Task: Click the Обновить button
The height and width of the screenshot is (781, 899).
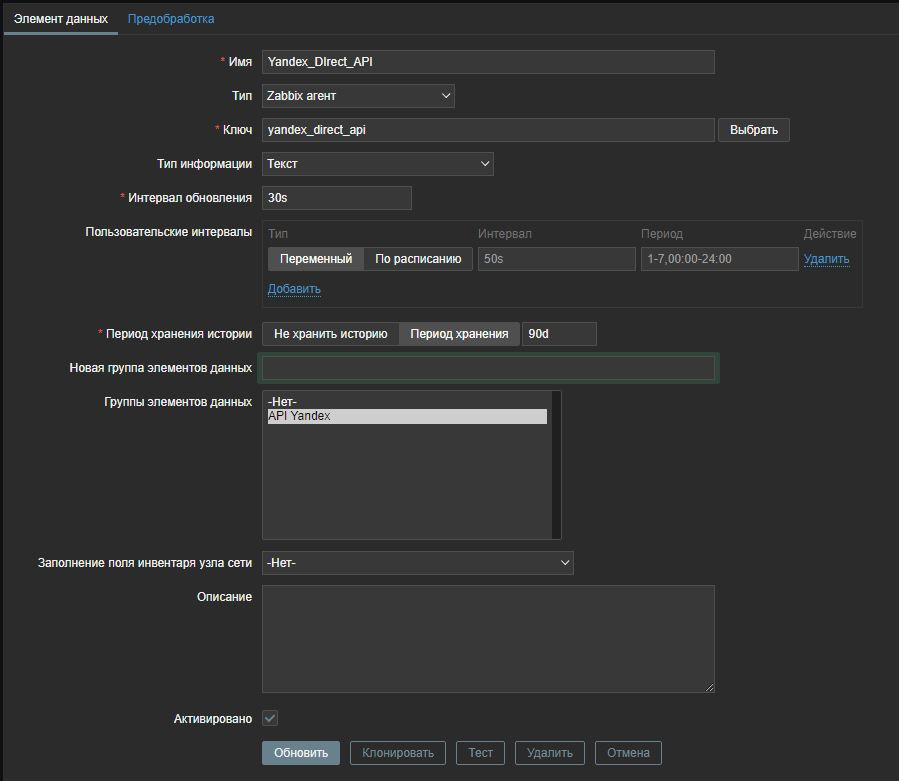Action: click(300, 753)
